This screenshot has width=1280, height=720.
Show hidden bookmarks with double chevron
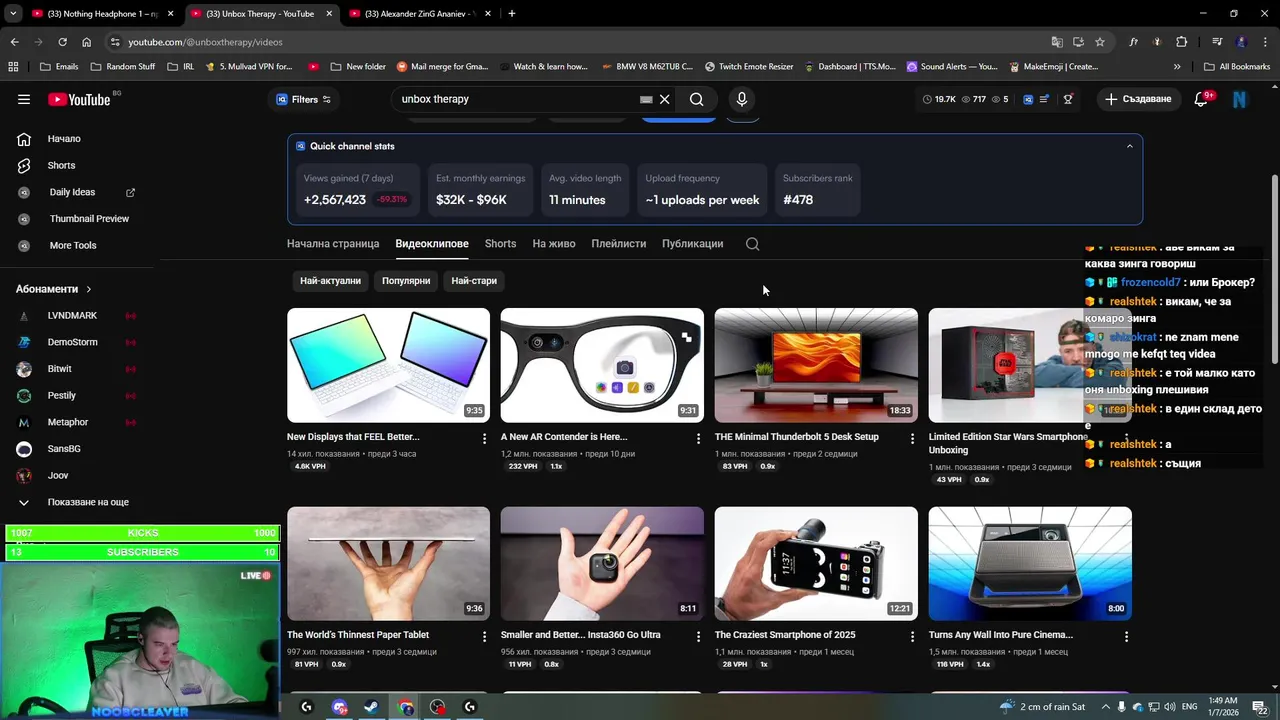click(1177, 67)
